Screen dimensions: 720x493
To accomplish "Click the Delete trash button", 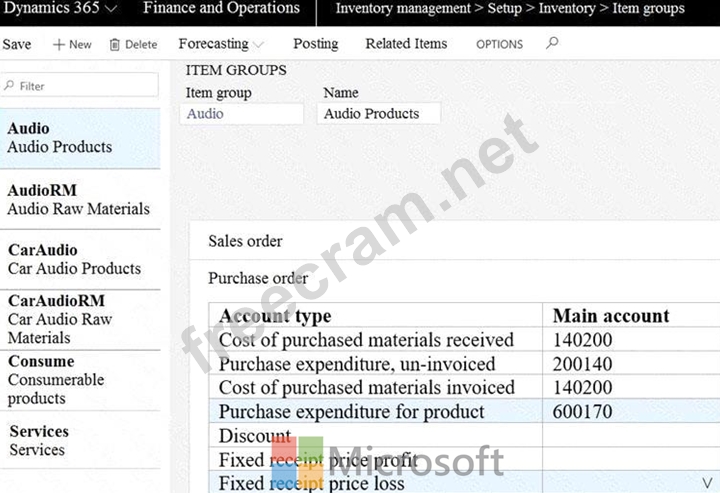I will [133, 45].
